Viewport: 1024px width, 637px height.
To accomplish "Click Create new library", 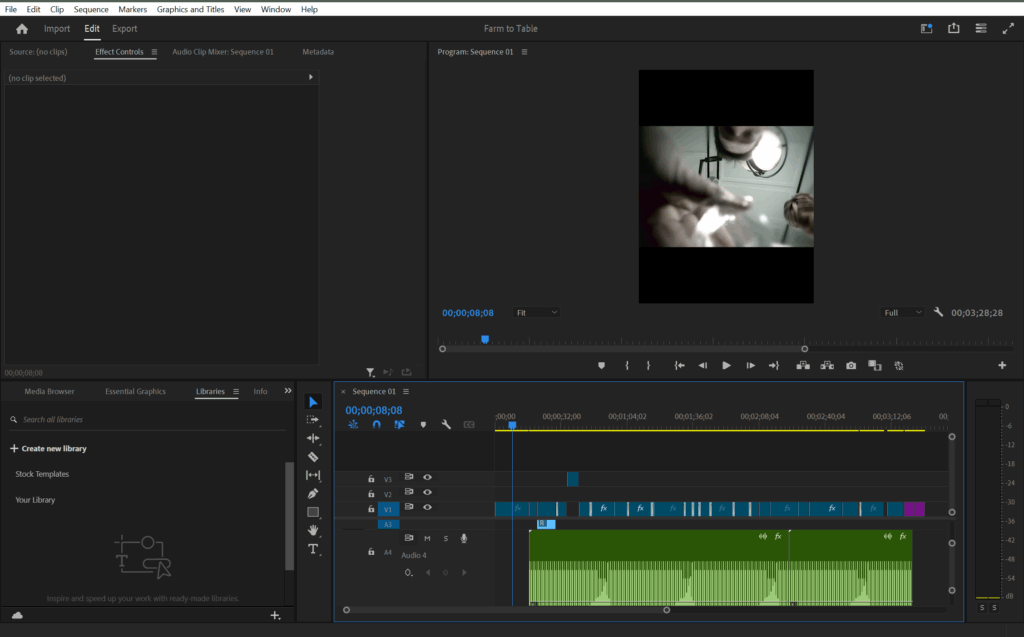I will click(48, 449).
